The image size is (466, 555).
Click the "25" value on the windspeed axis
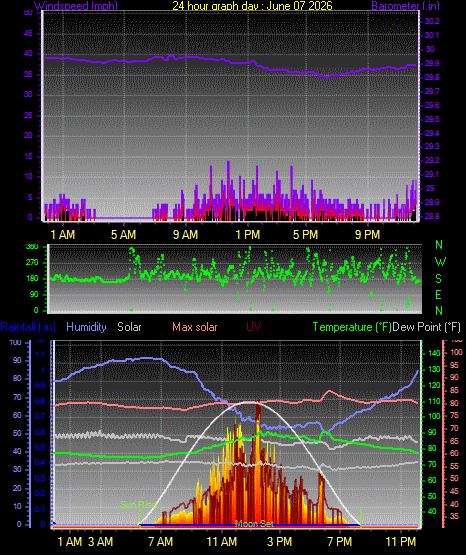click(28, 115)
